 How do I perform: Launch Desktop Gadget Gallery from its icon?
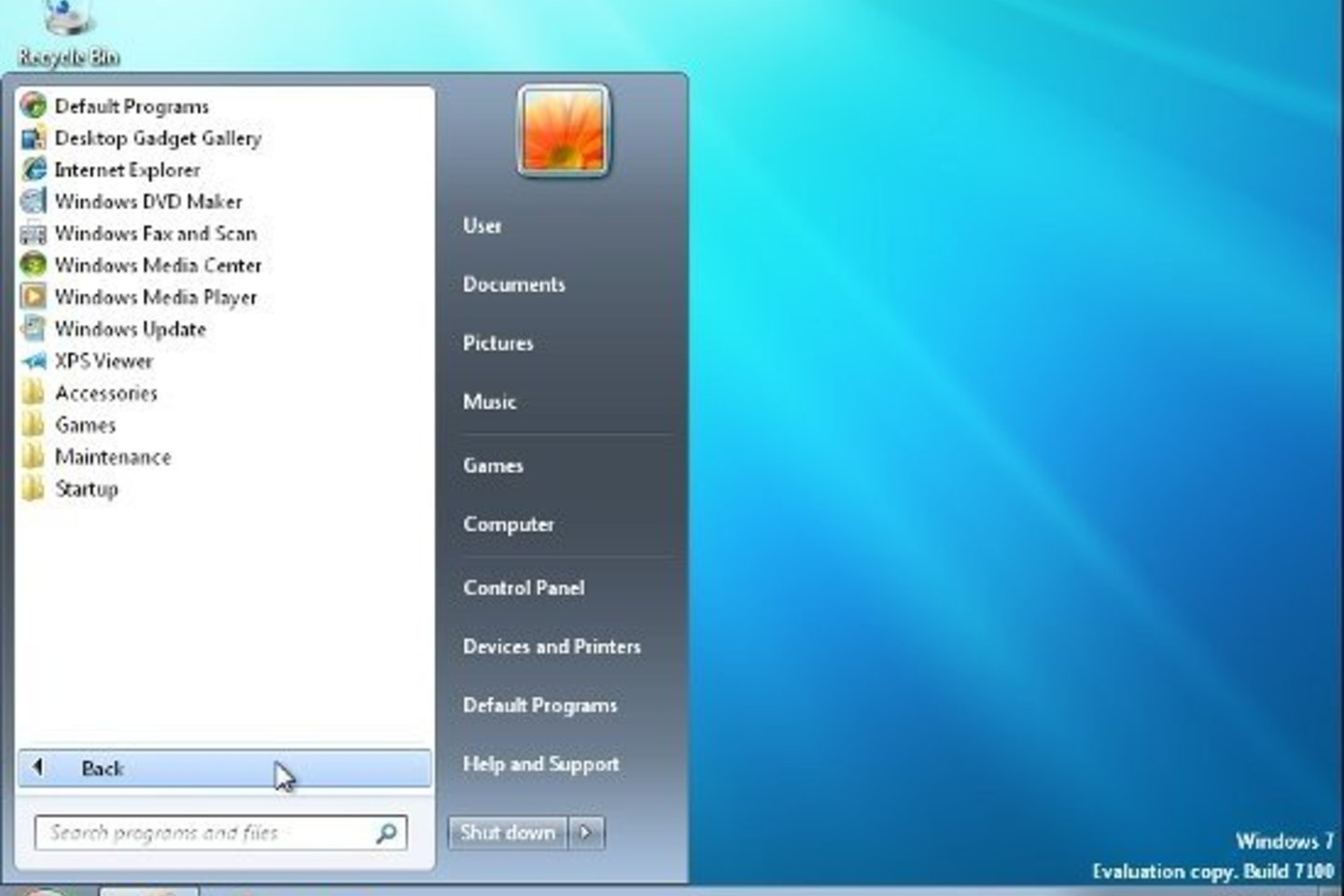(x=34, y=138)
